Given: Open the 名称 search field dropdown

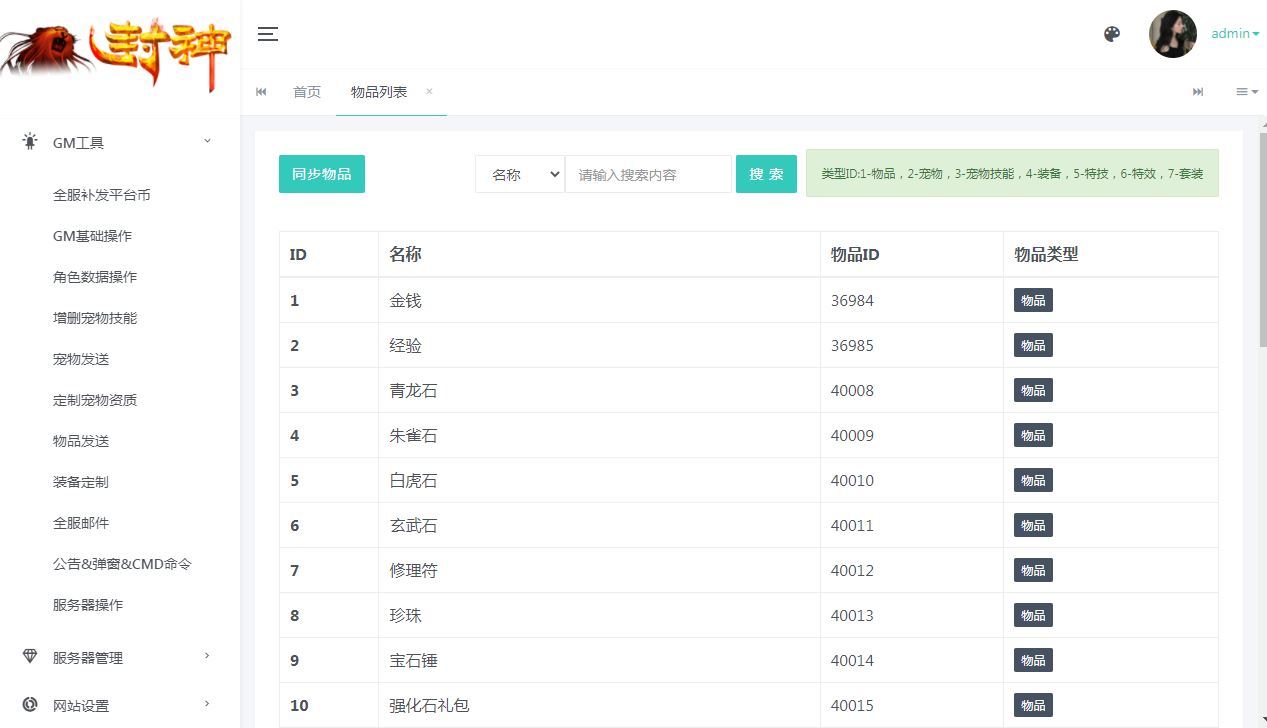Looking at the screenshot, I should [x=519, y=173].
